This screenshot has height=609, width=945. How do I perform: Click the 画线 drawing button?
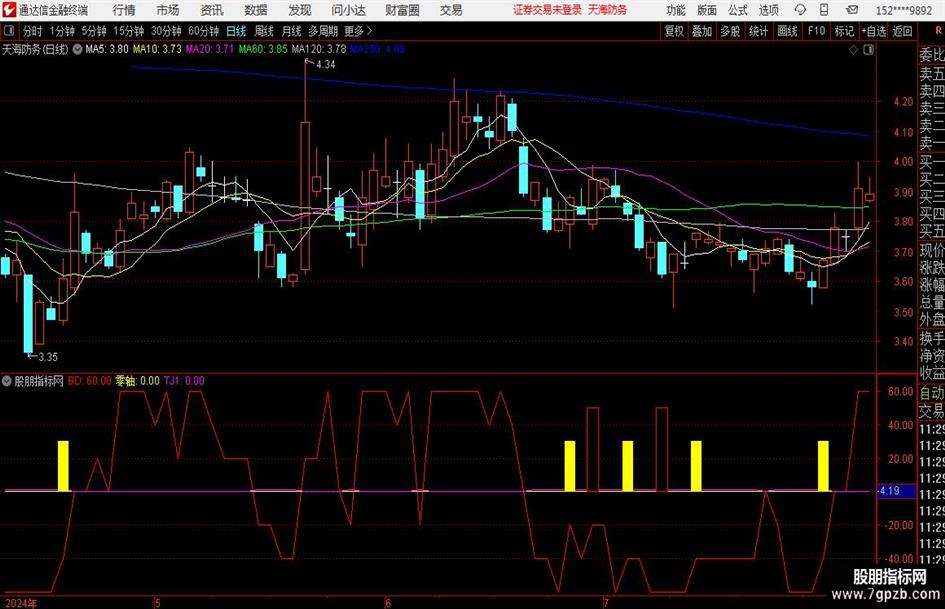click(788, 31)
